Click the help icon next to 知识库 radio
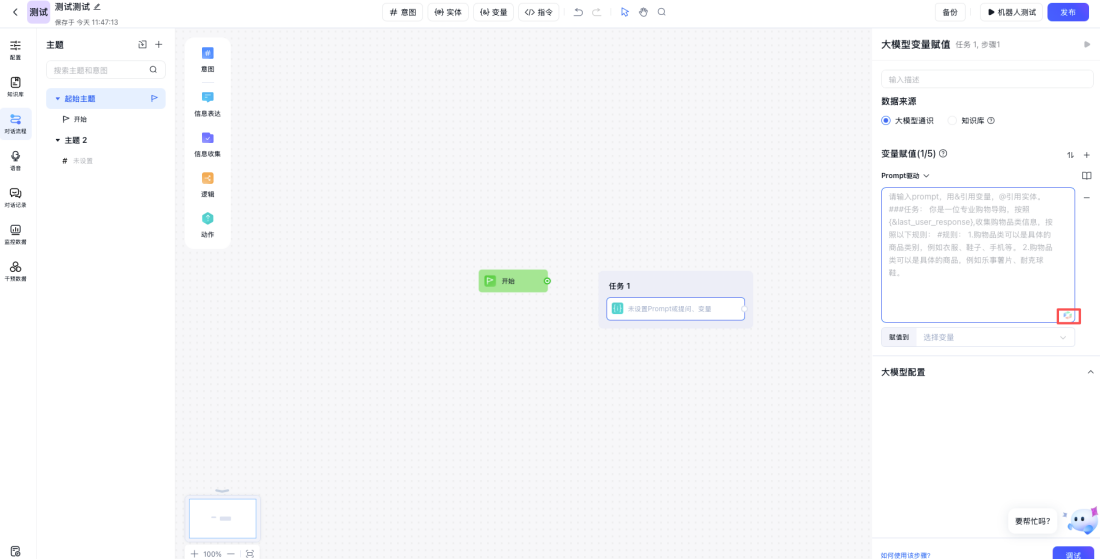 991,121
